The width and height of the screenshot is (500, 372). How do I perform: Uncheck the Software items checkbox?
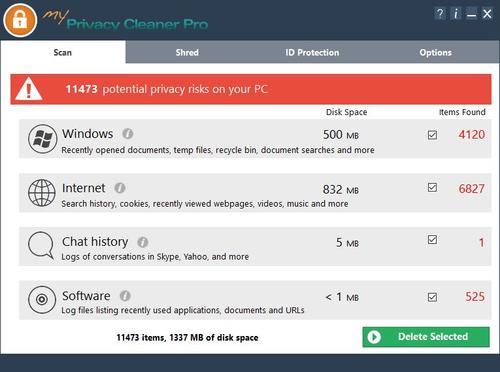pos(432,297)
